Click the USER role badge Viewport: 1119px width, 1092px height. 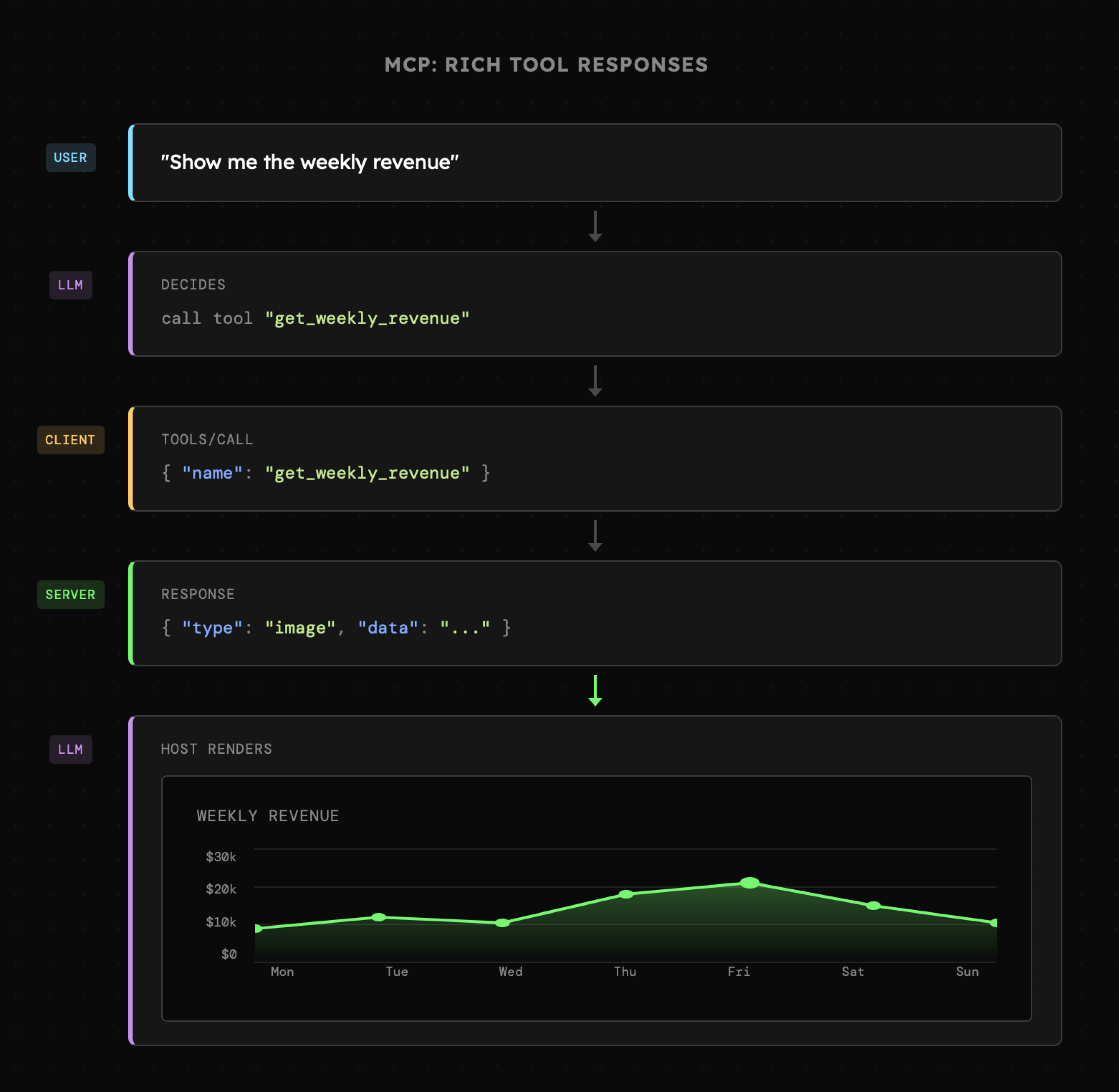[x=71, y=158]
